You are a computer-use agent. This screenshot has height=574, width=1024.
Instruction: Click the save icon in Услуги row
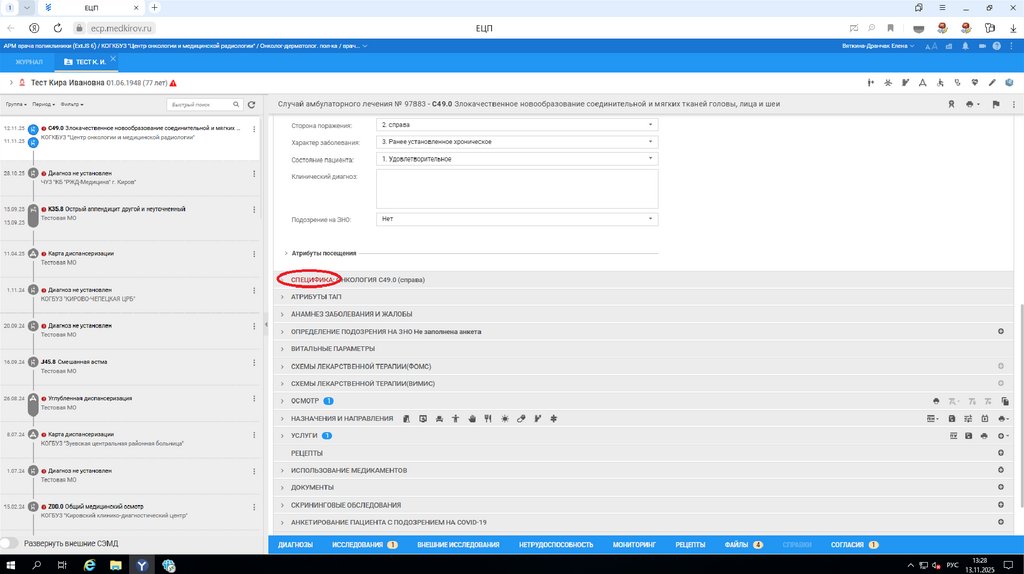(x=968, y=436)
